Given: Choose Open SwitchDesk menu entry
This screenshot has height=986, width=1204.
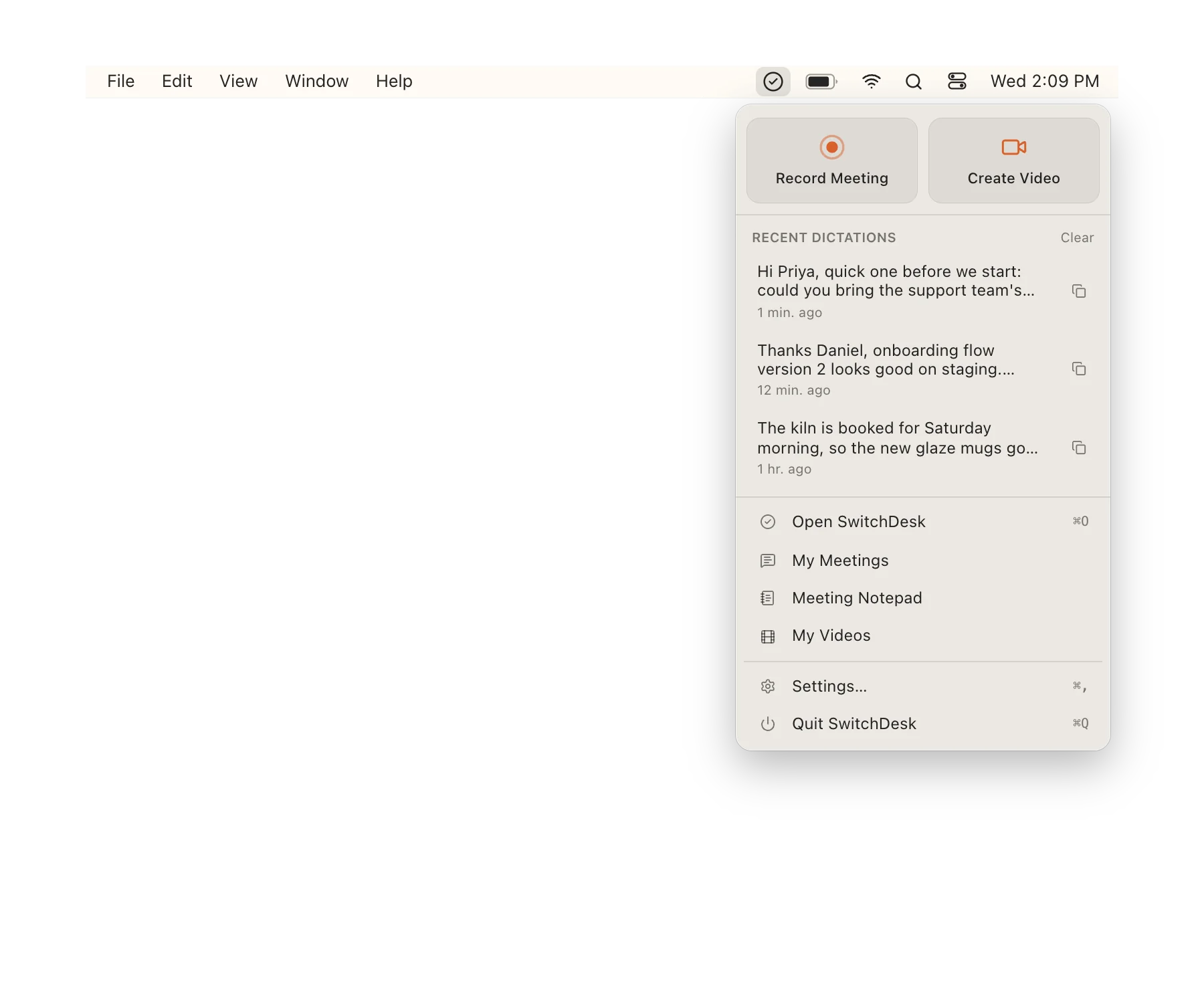Looking at the screenshot, I should 923,522.
